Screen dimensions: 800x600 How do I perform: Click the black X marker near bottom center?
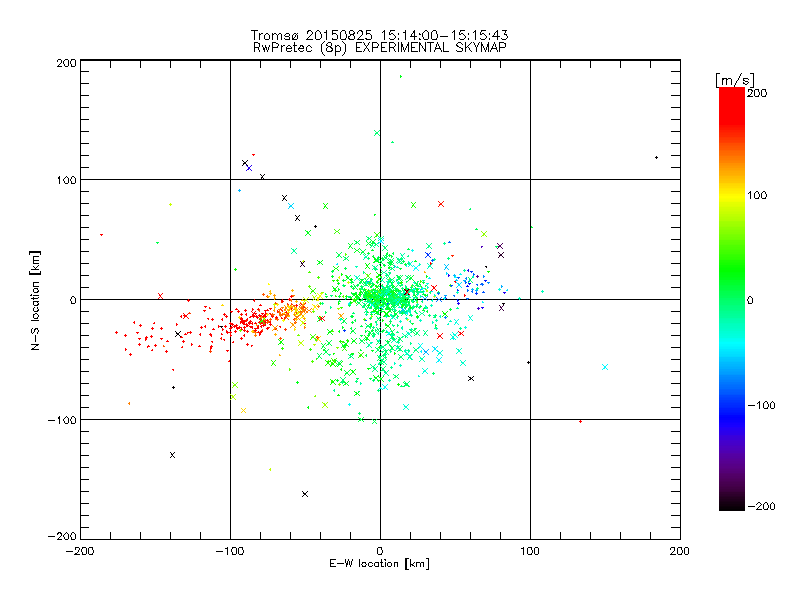pos(305,494)
